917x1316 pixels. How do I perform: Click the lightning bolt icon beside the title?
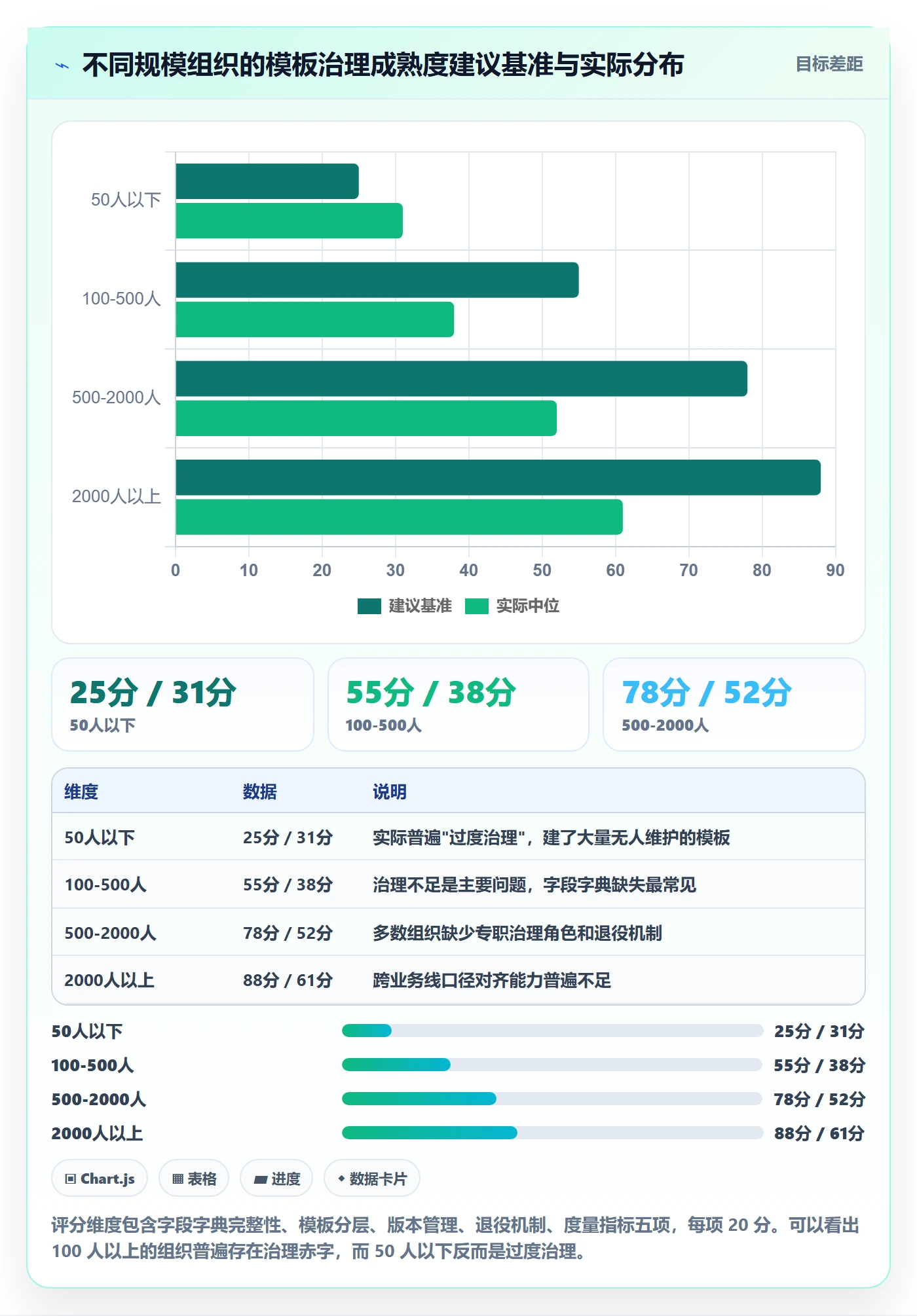tap(62, 65)
